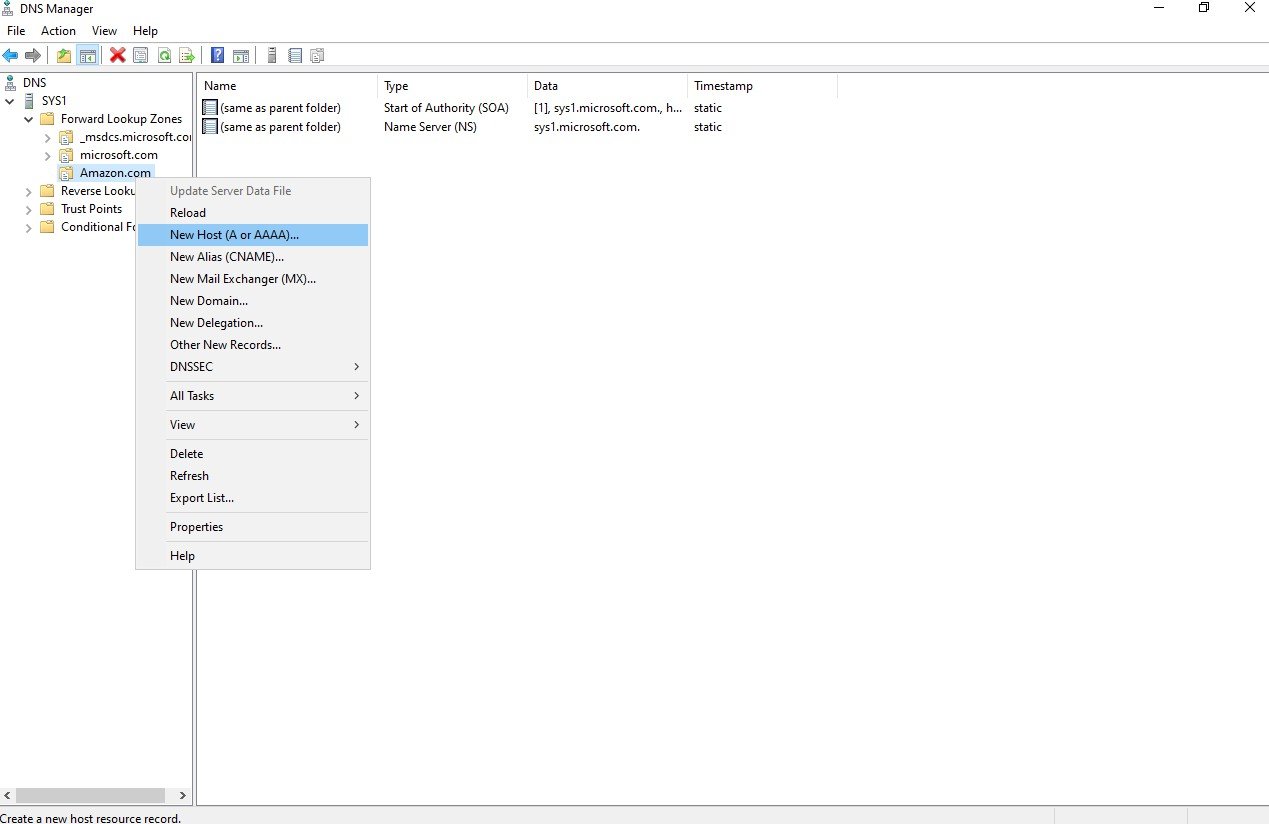This screenshot has width=1269, height=824.
Task: Select the DNS root tree node
Action: 34,83
